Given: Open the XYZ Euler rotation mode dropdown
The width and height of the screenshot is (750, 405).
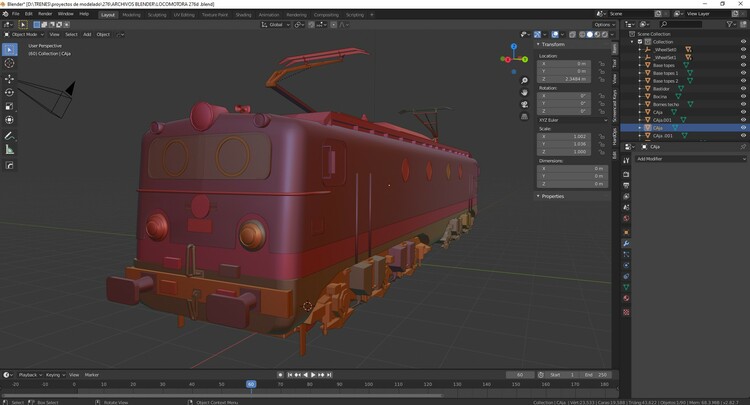Looking at the screenshot, I should (571, 119).
